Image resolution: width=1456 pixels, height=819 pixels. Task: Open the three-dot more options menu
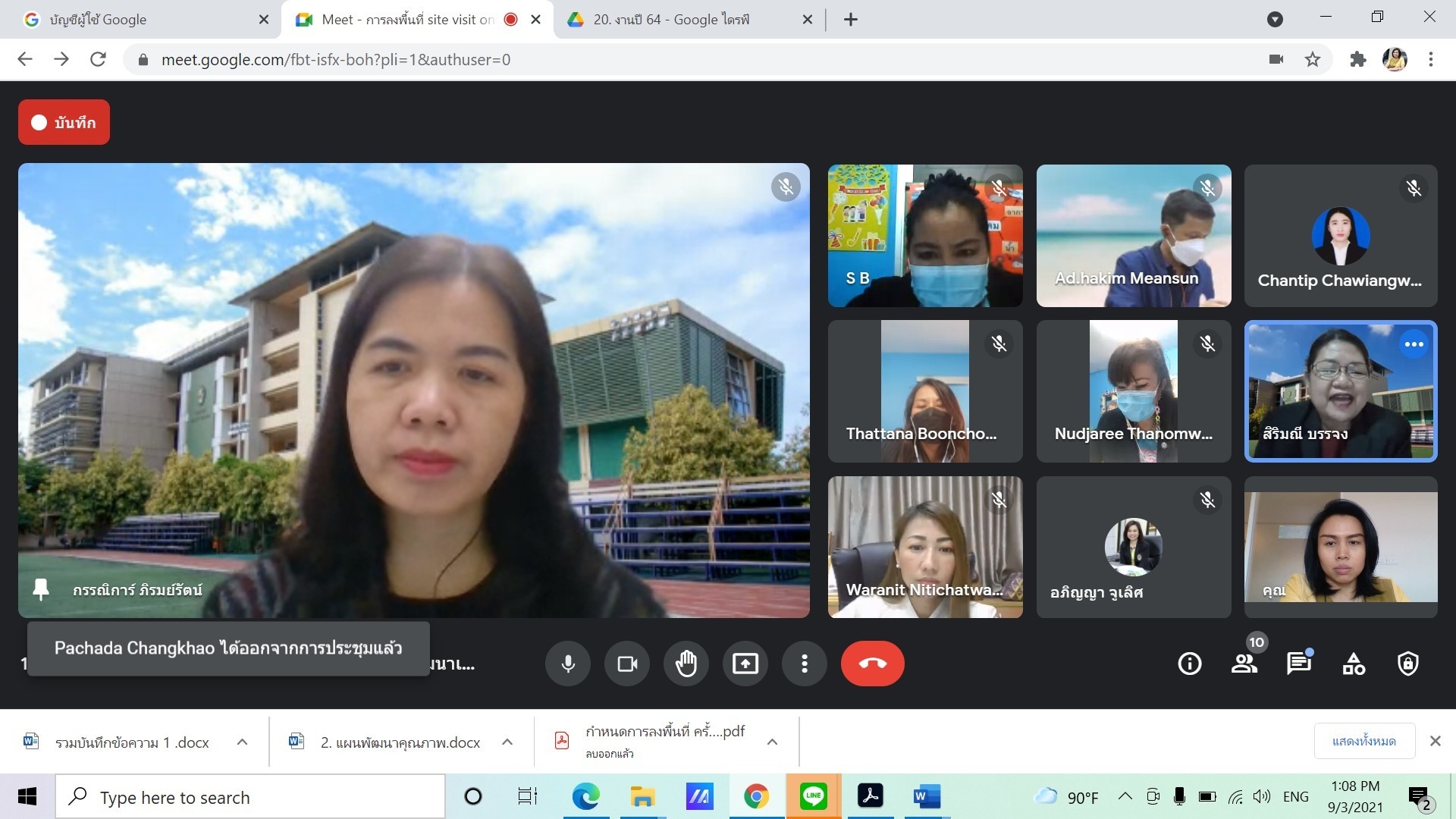(x=805, y=664)
